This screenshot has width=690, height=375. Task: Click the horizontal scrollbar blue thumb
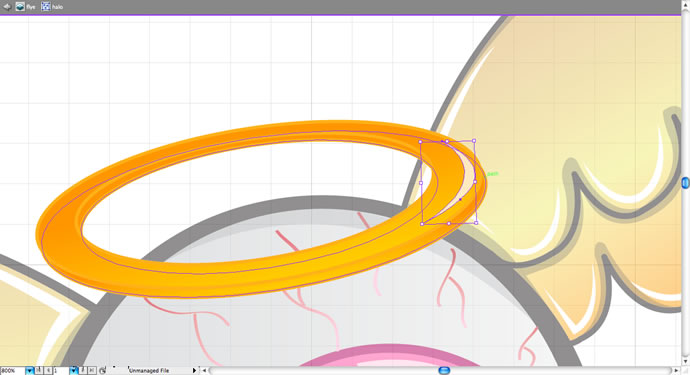click(x=444, y=371)
